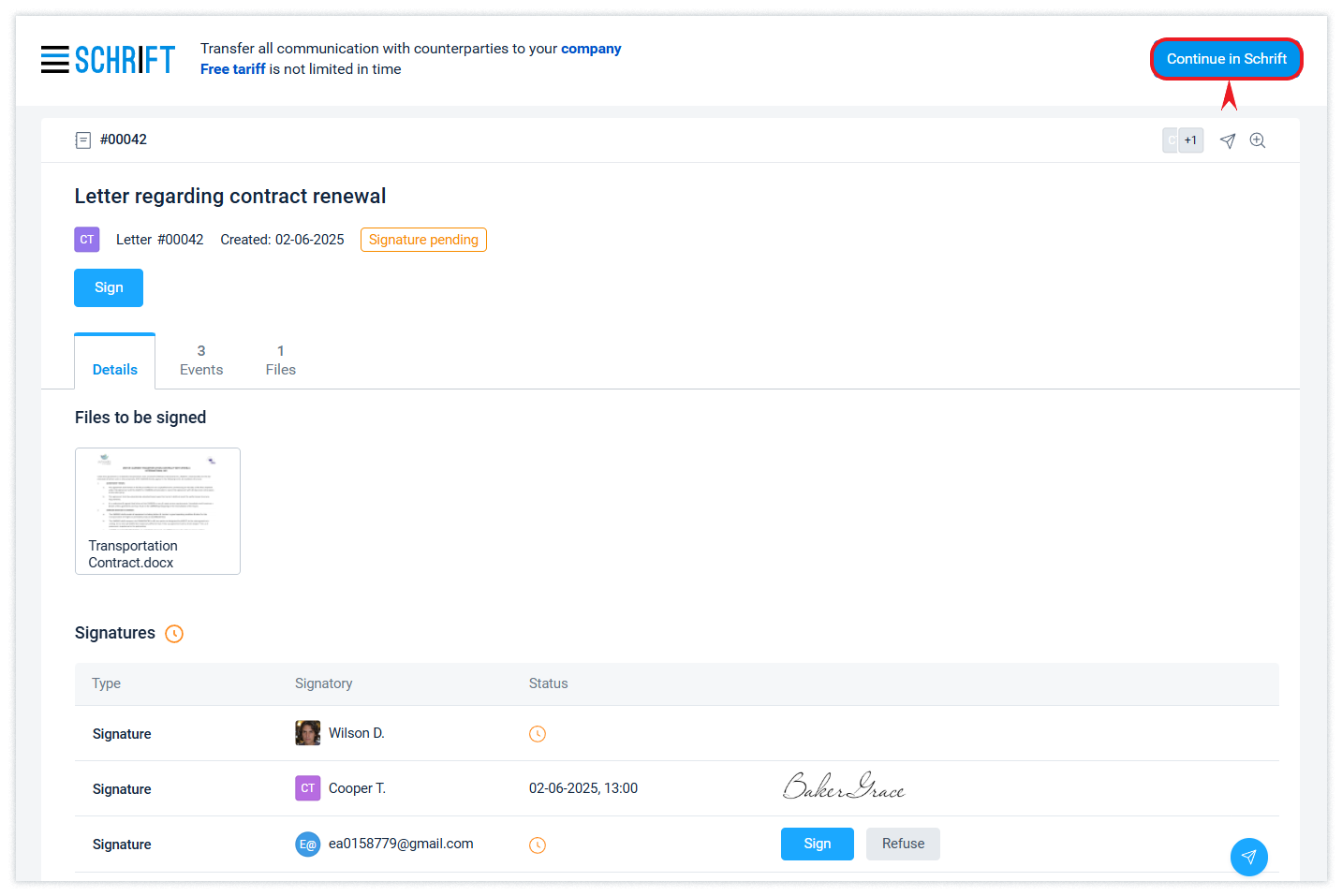Click the Sign button below the title
1342x896 pixels.
point(109,287)
